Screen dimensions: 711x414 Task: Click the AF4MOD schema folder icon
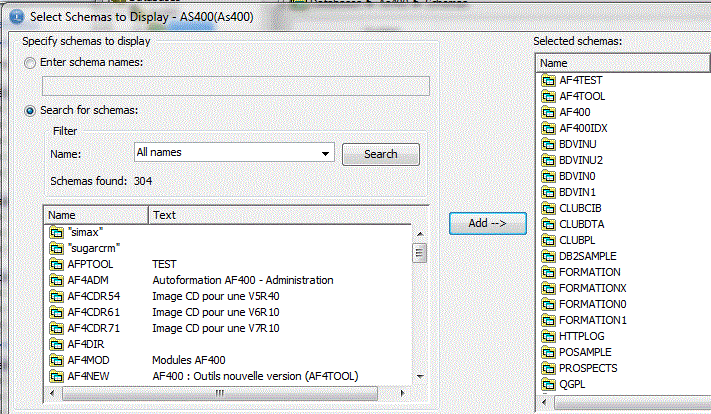tap(56, 360)
